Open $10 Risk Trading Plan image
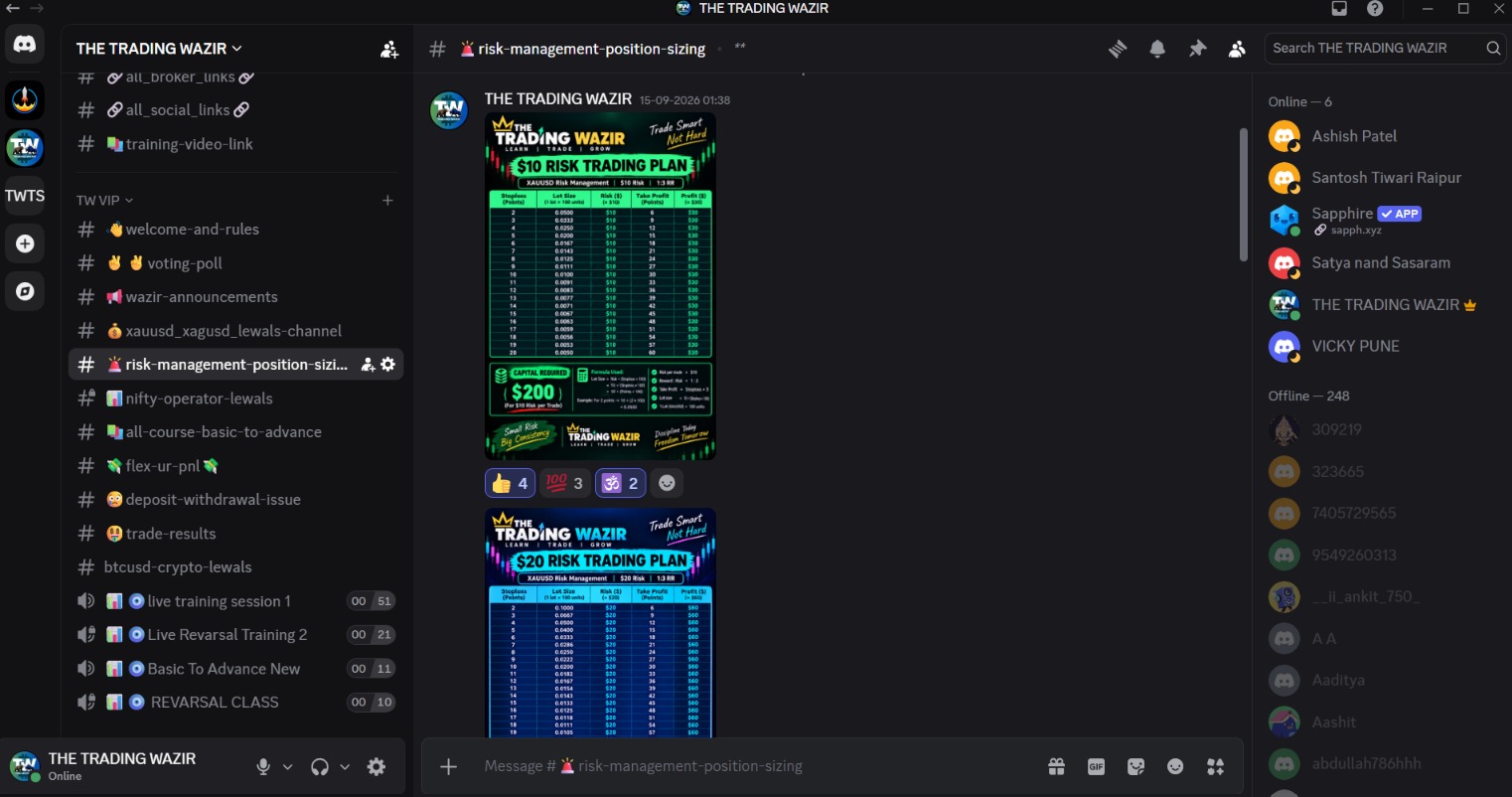 click(600, 286)
